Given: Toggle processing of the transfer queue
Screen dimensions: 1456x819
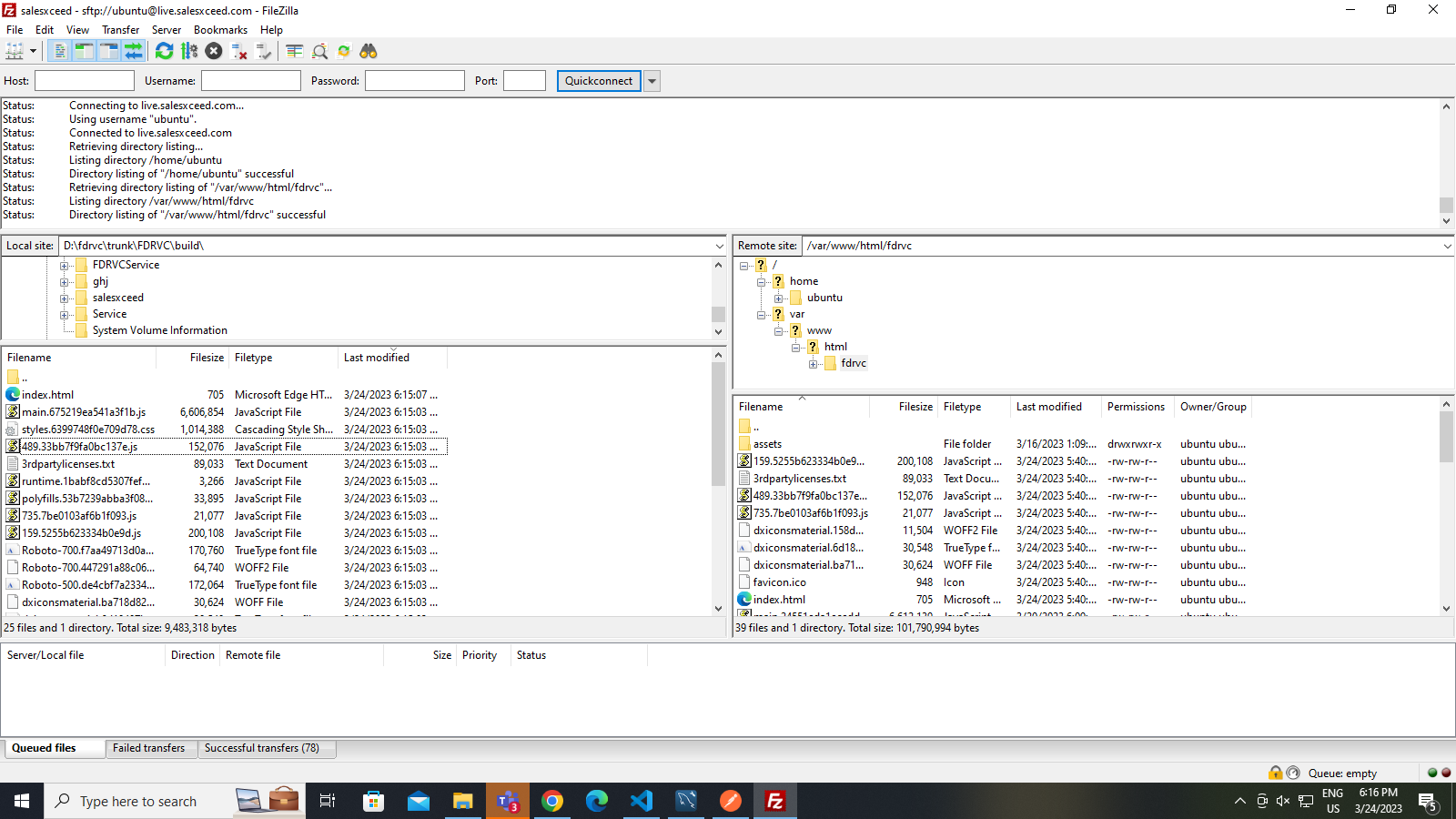Looking at the screenshot, I should tap(189, 52).
